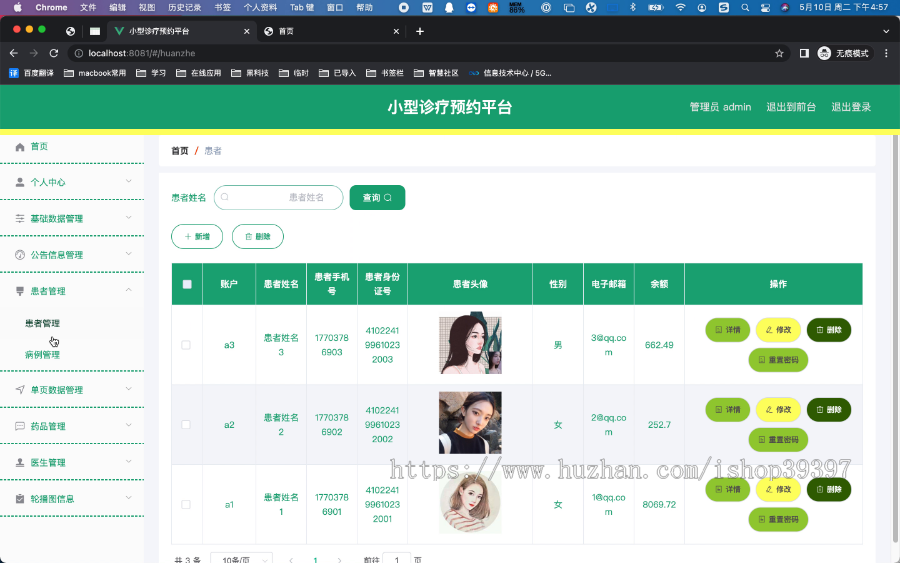900x563 pixels.
Task: Expand the 医生管理 menu chevron
Action: point(129,461)
